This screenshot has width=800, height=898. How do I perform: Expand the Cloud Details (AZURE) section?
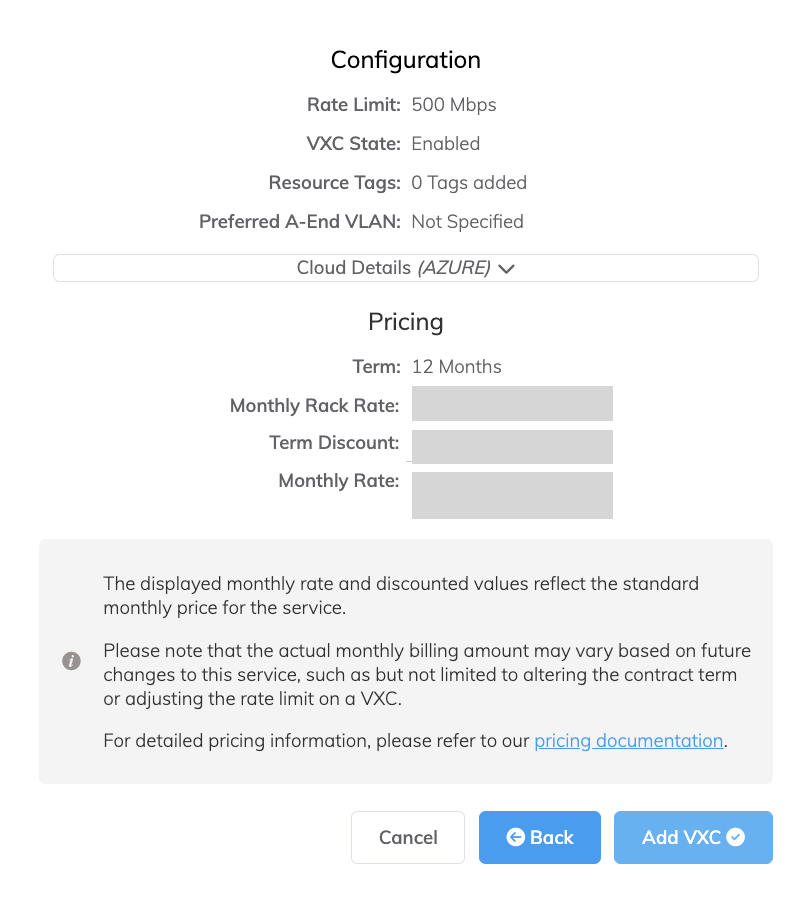[405, 268]
